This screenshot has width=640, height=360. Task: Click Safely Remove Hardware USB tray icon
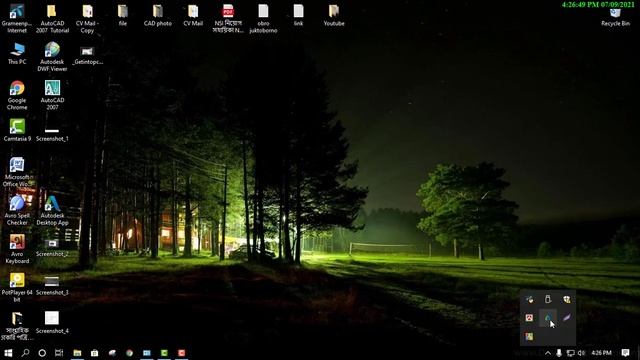[548, 299]
